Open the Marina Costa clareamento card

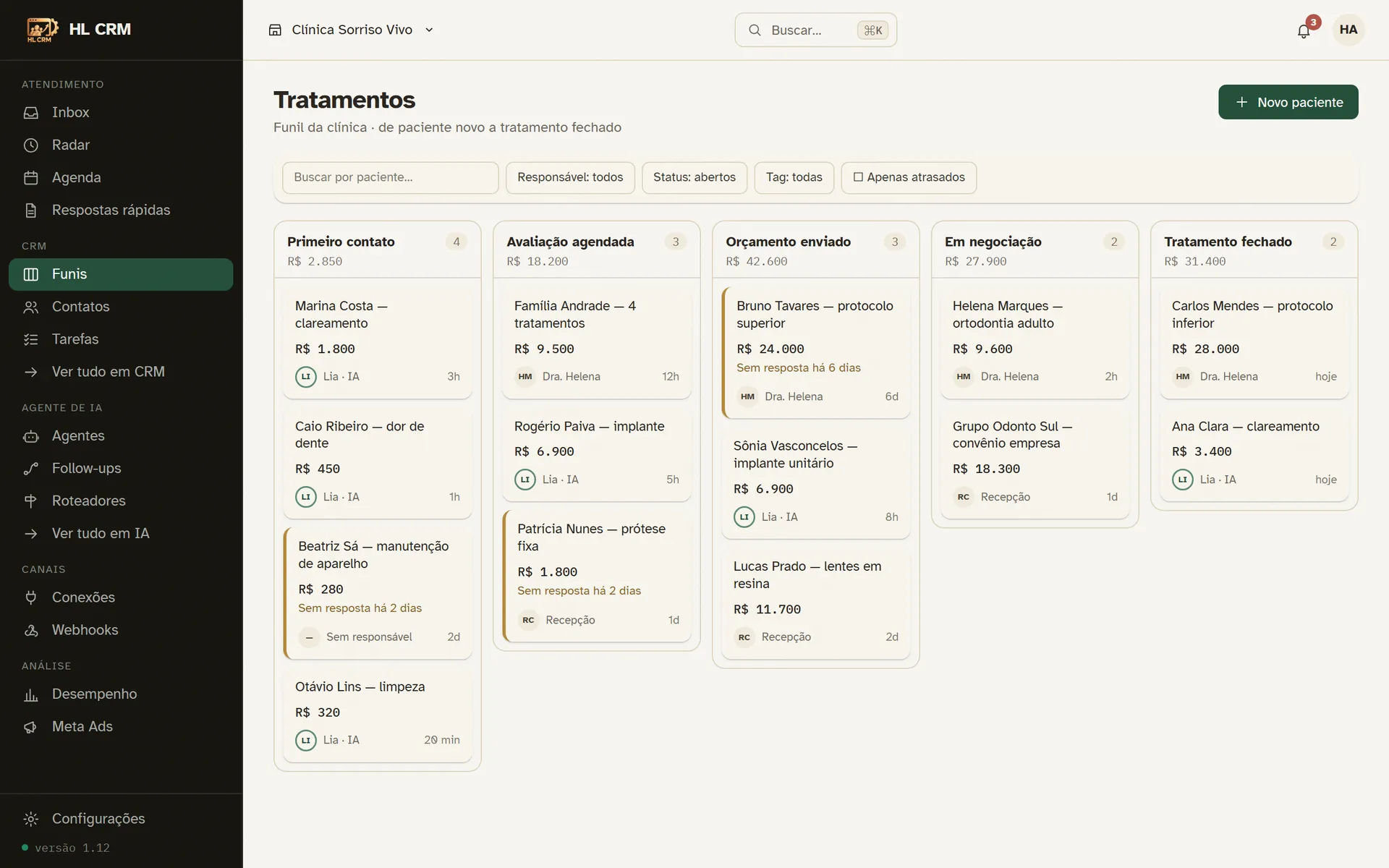(x=378, y=342)
